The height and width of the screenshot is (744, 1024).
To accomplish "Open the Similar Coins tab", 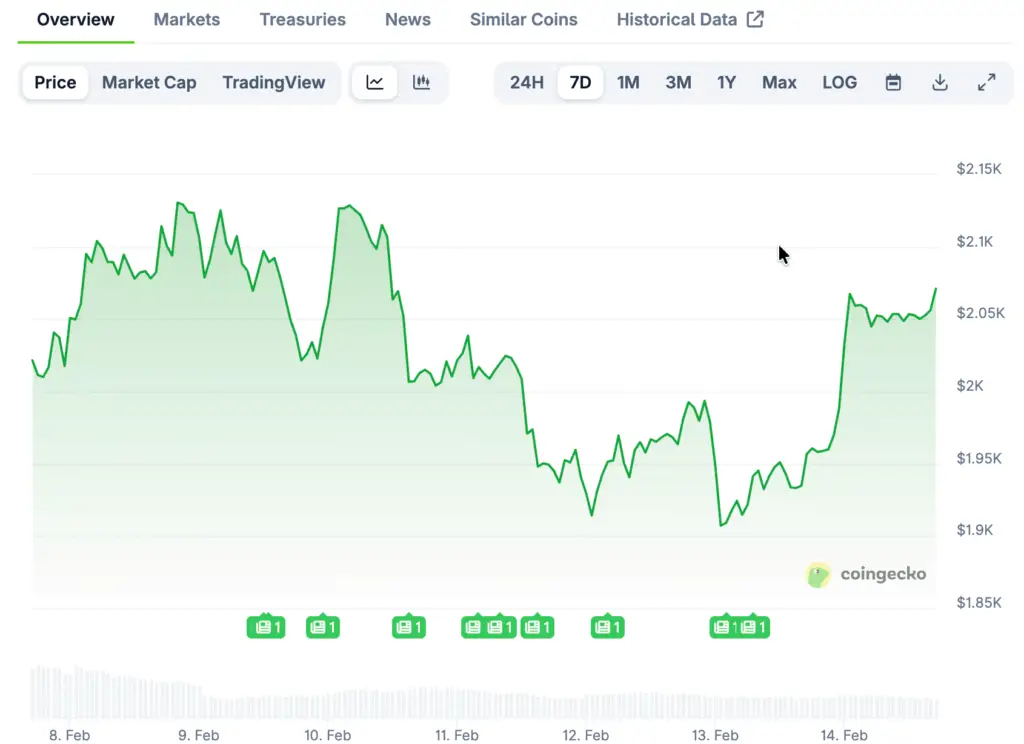I will coord(524,19).
